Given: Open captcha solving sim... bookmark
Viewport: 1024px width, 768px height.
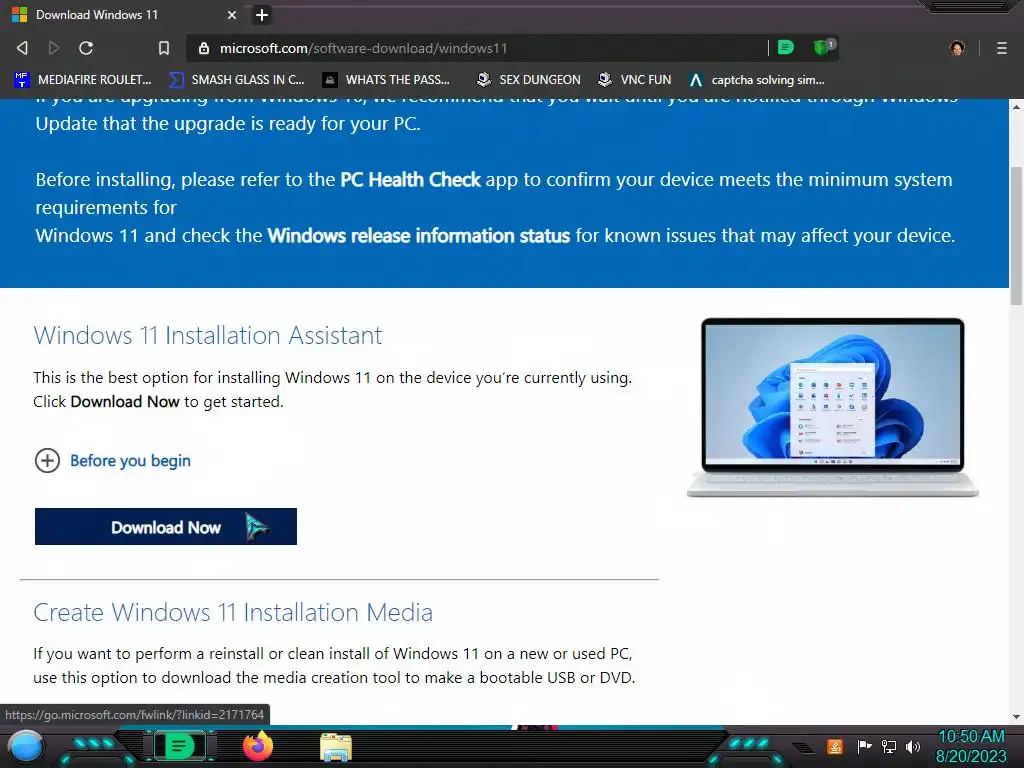Looking at the screenshot, I should click(x=757, y=80).
